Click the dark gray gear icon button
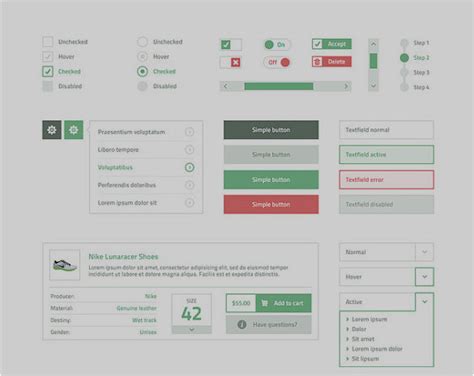This screenshot has width=474, height=376. 52,130
